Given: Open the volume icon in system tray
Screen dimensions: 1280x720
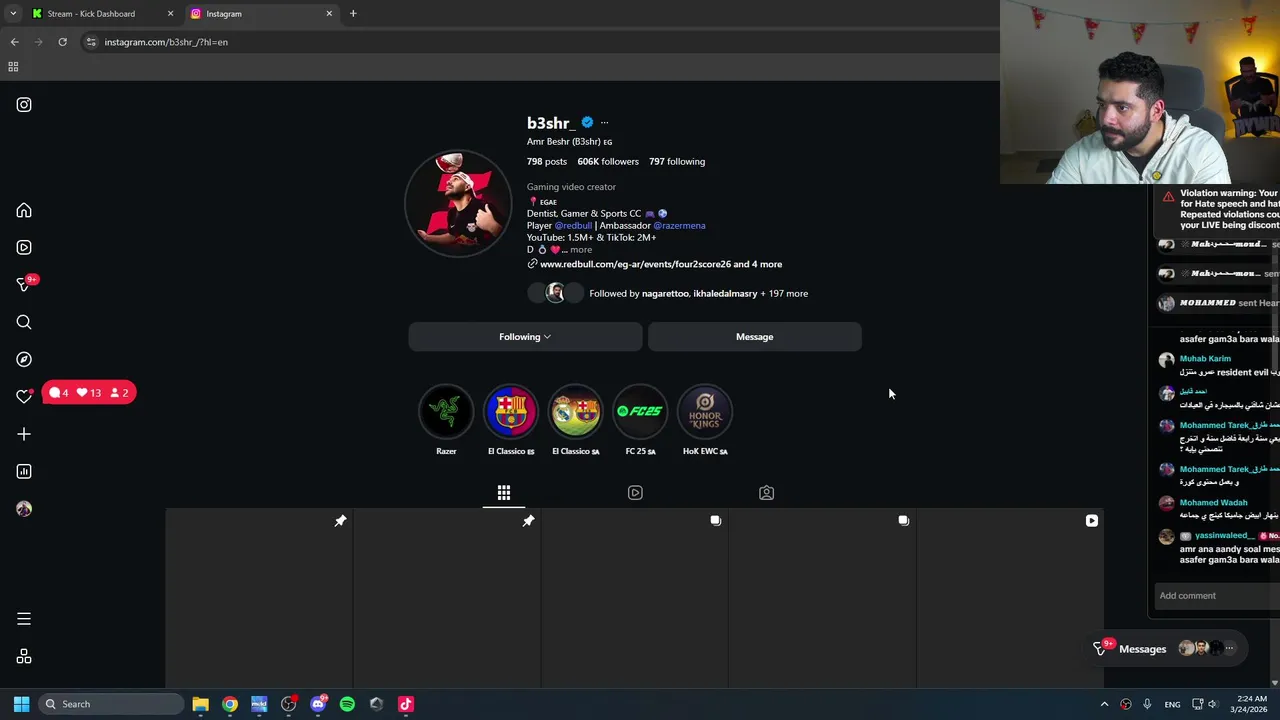Looking at the screenshot, I should [1213, 704].
